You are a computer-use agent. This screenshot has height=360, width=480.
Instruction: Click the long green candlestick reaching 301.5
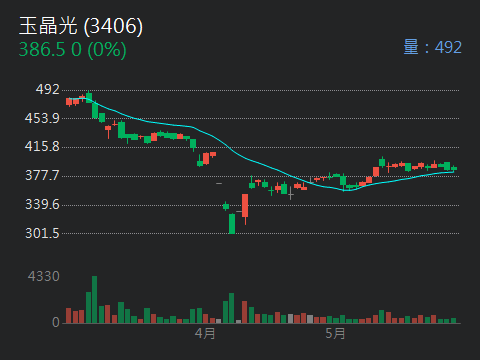pyautogui.click(x=232, y=224)
